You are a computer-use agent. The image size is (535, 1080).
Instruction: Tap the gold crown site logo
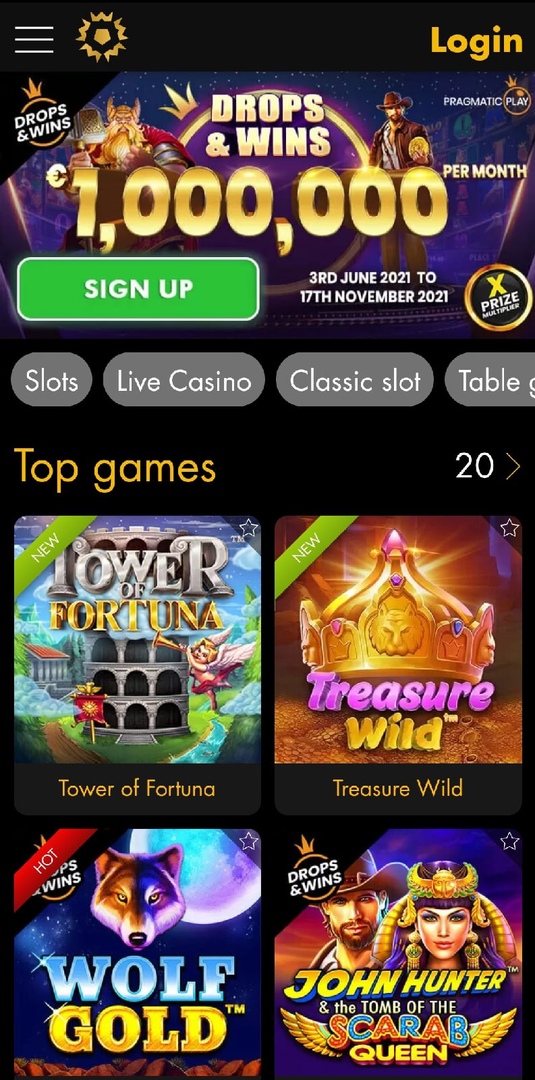(101, 36)
